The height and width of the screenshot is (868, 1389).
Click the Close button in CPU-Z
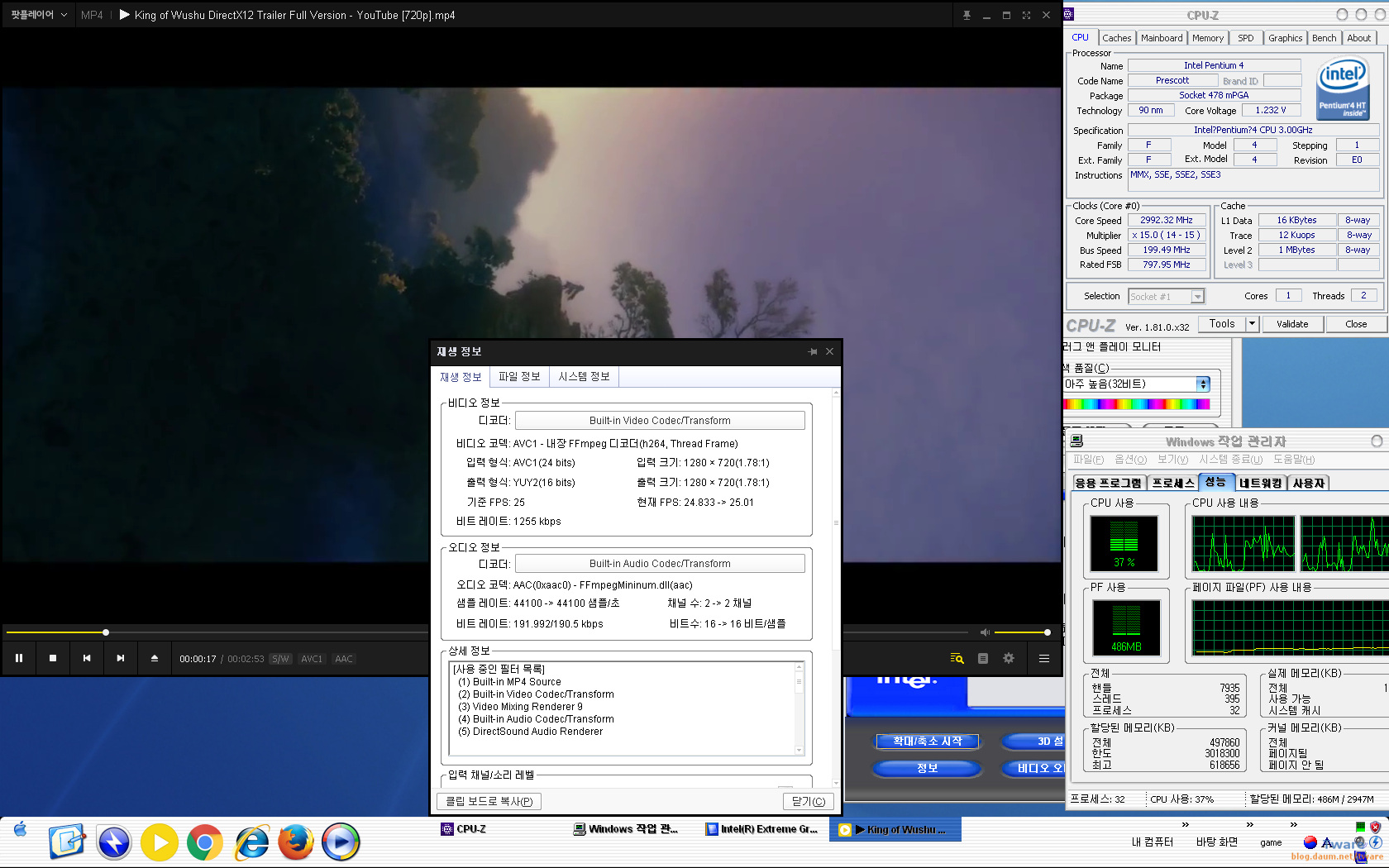[x=1356, y=324]
